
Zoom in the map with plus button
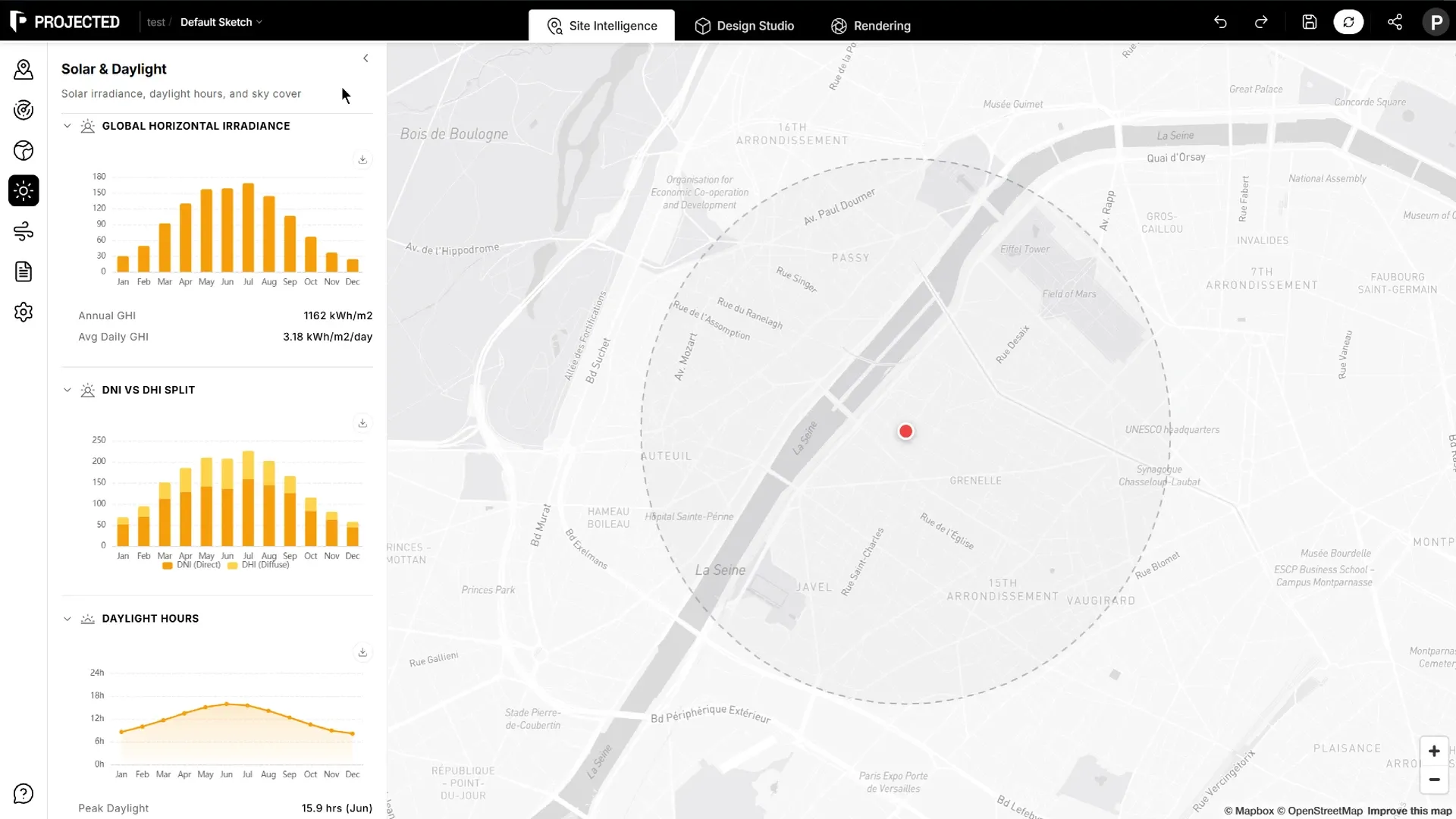pos(1434,752)
